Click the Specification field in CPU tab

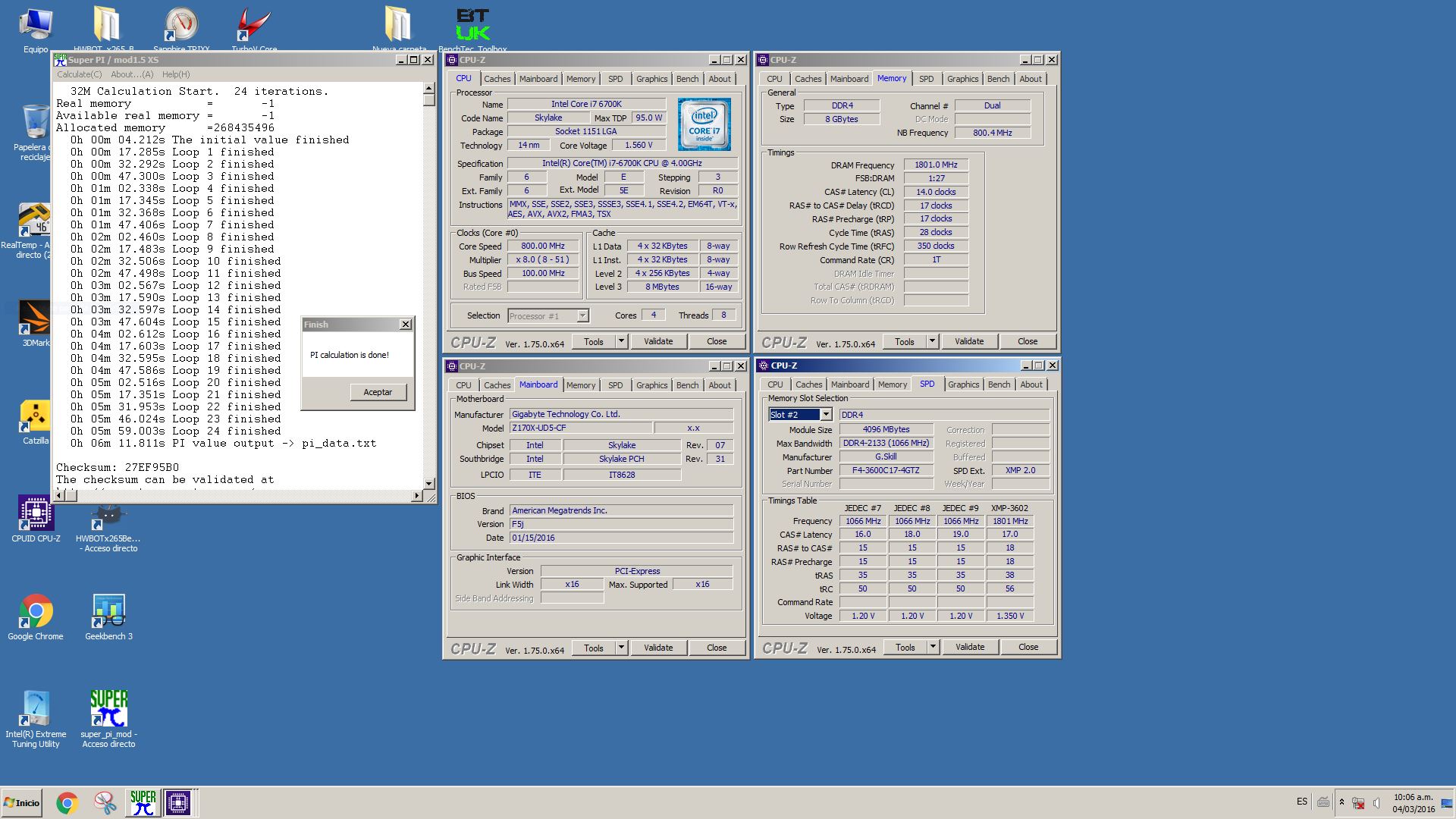pyautogui.click(x=622, y=163)
